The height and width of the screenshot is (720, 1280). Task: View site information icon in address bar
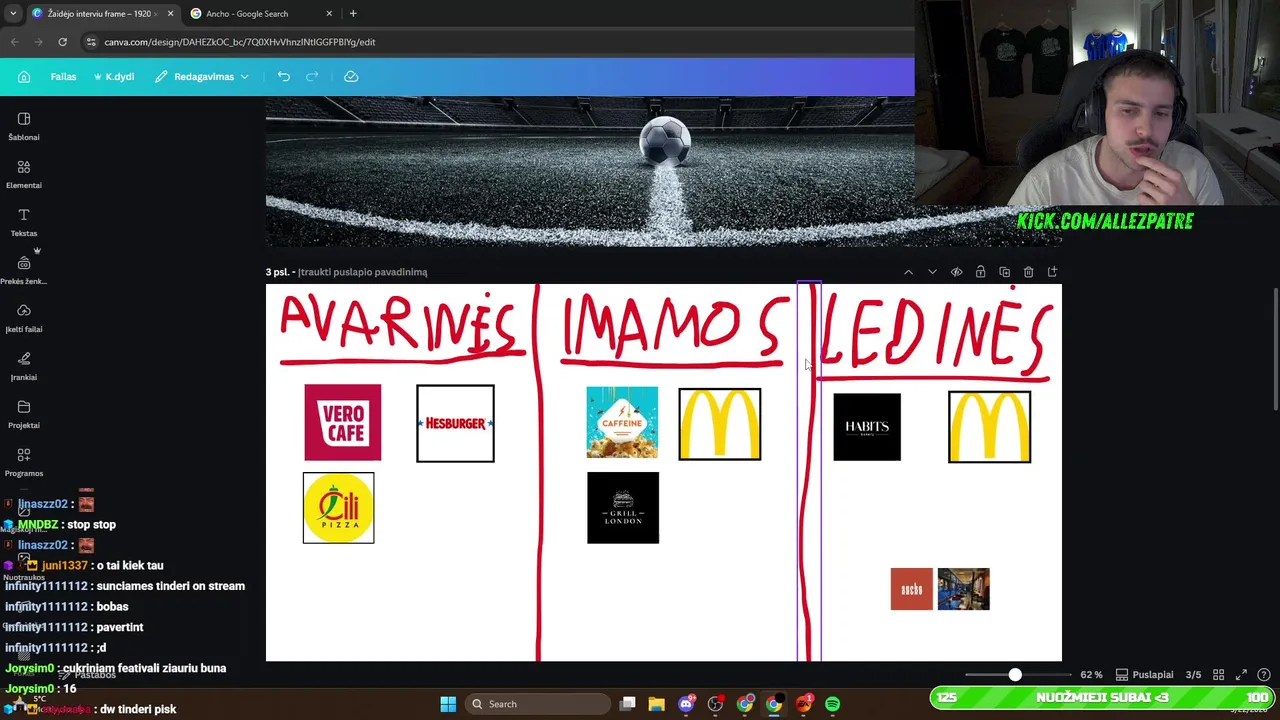pyautogui.click(x=91, y=42)
